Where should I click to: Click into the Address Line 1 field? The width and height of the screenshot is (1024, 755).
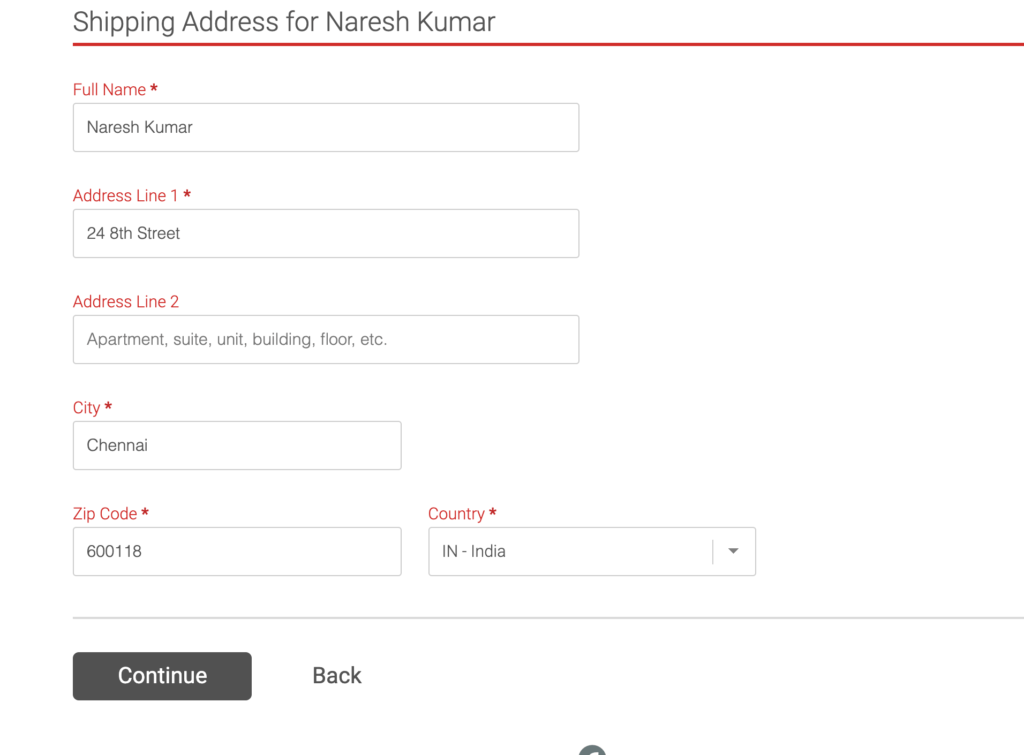[x=326, y=233]
